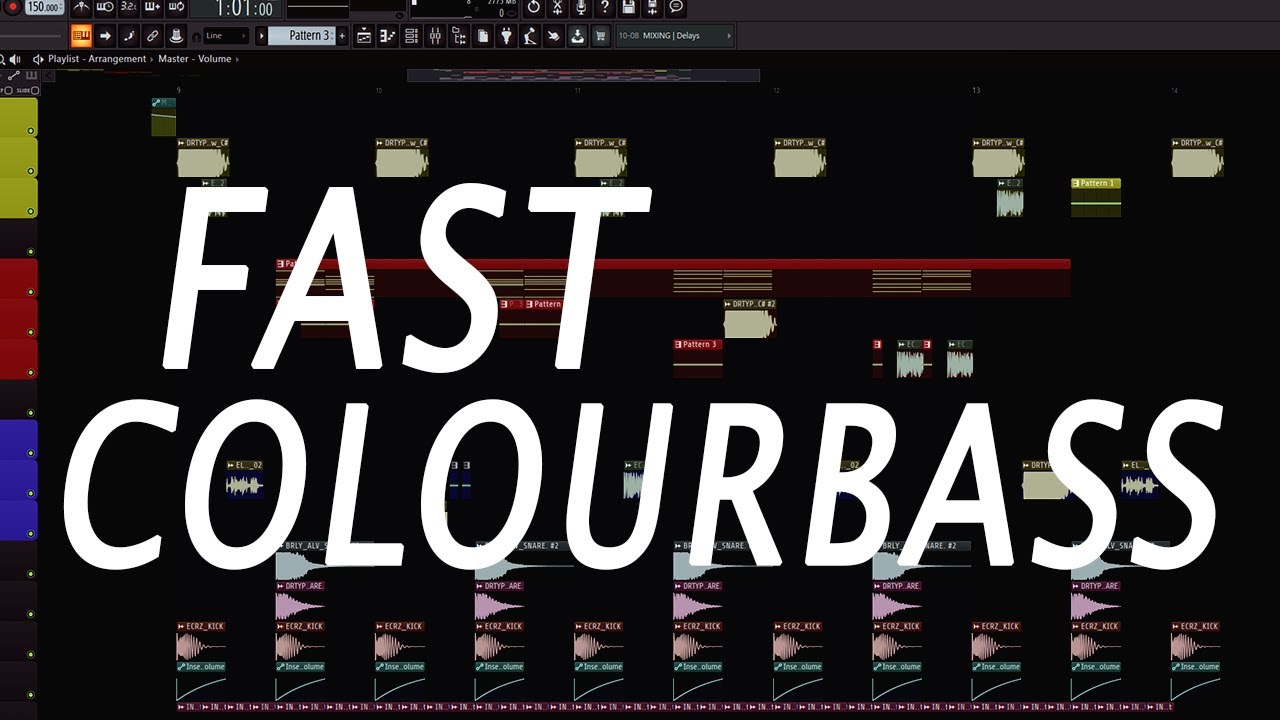Select the DRTYP C# #2 audio clip
The width and height of the screenshot is (1280, 720).
750,318
